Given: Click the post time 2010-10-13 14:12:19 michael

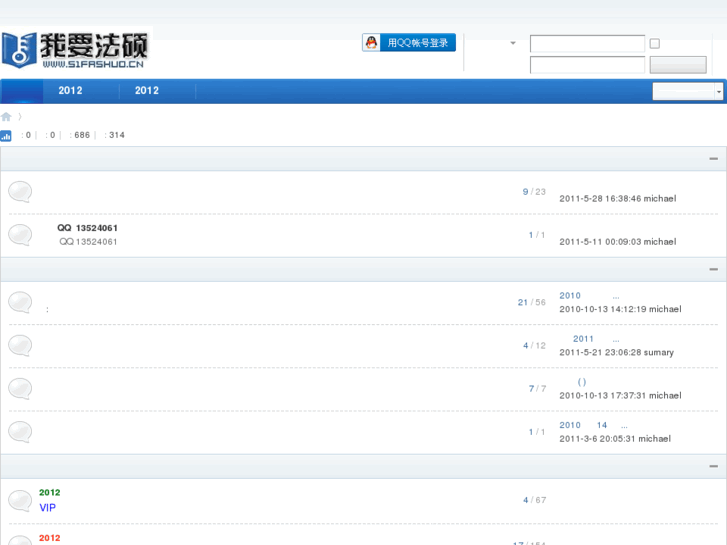Looking at the screenshot, I should tap(620, 309).
